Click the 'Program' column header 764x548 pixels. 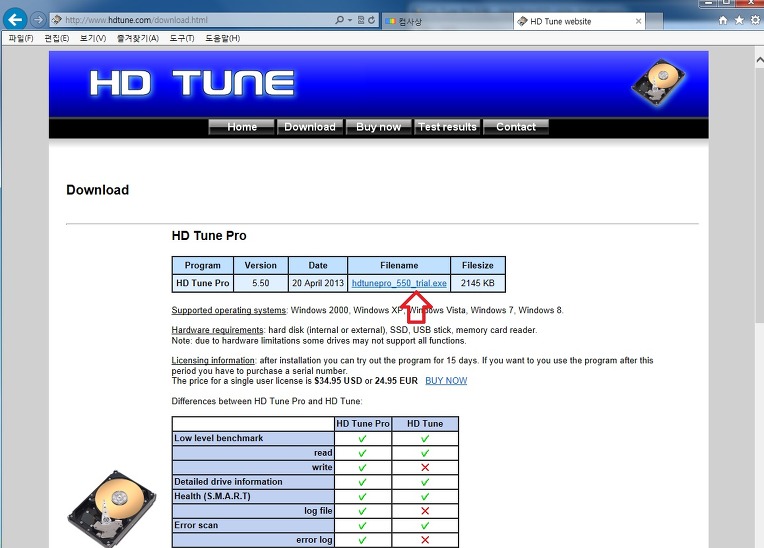[x=203, y=265]
